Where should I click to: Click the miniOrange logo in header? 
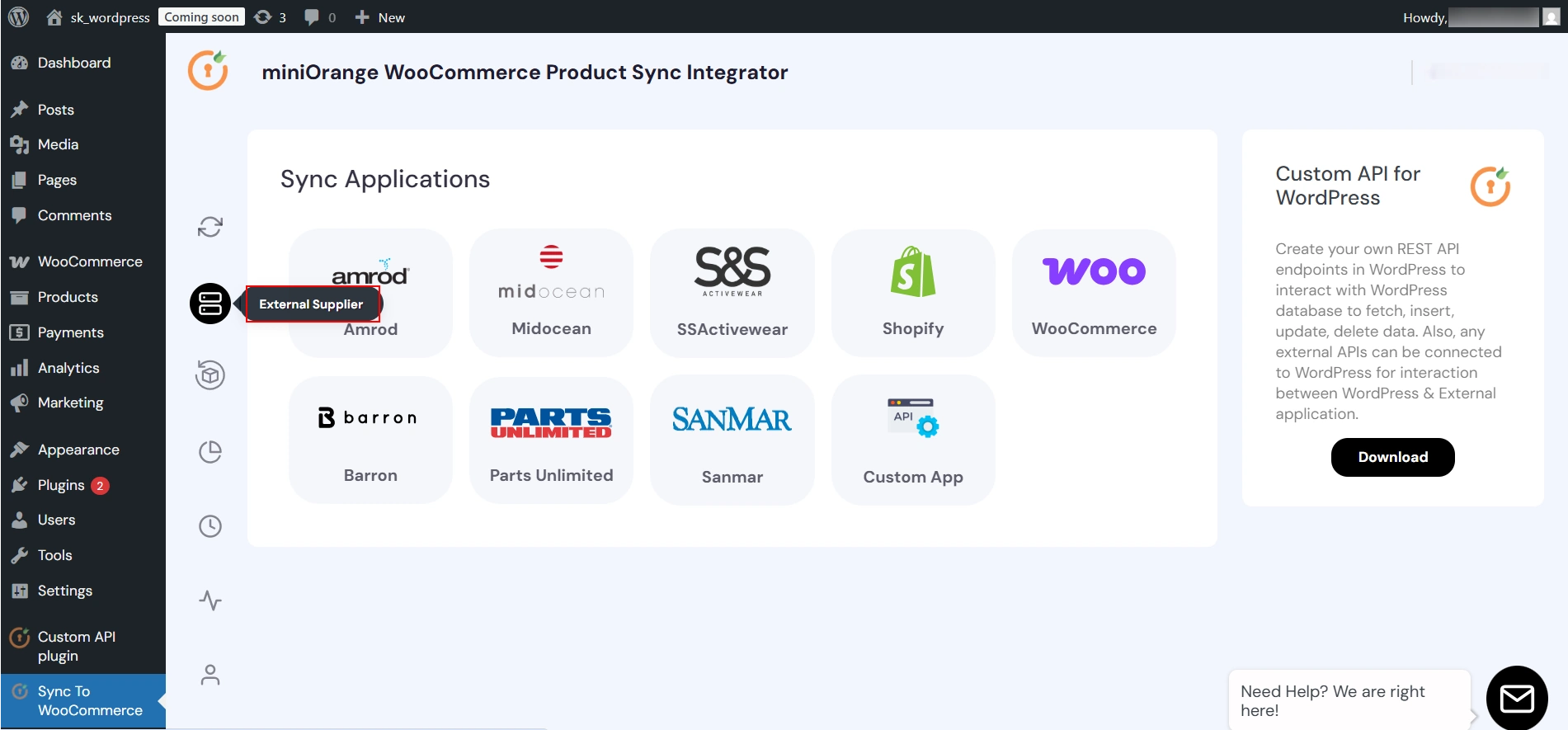(208, 70)
